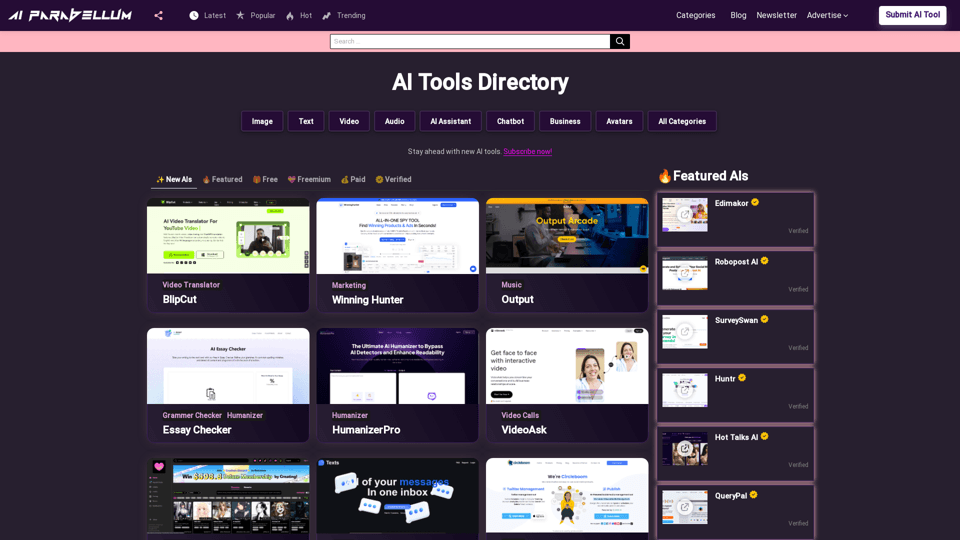Switch to the Freemium tab
The width and height of the screenshot is (960, 540).
[309, 179]
